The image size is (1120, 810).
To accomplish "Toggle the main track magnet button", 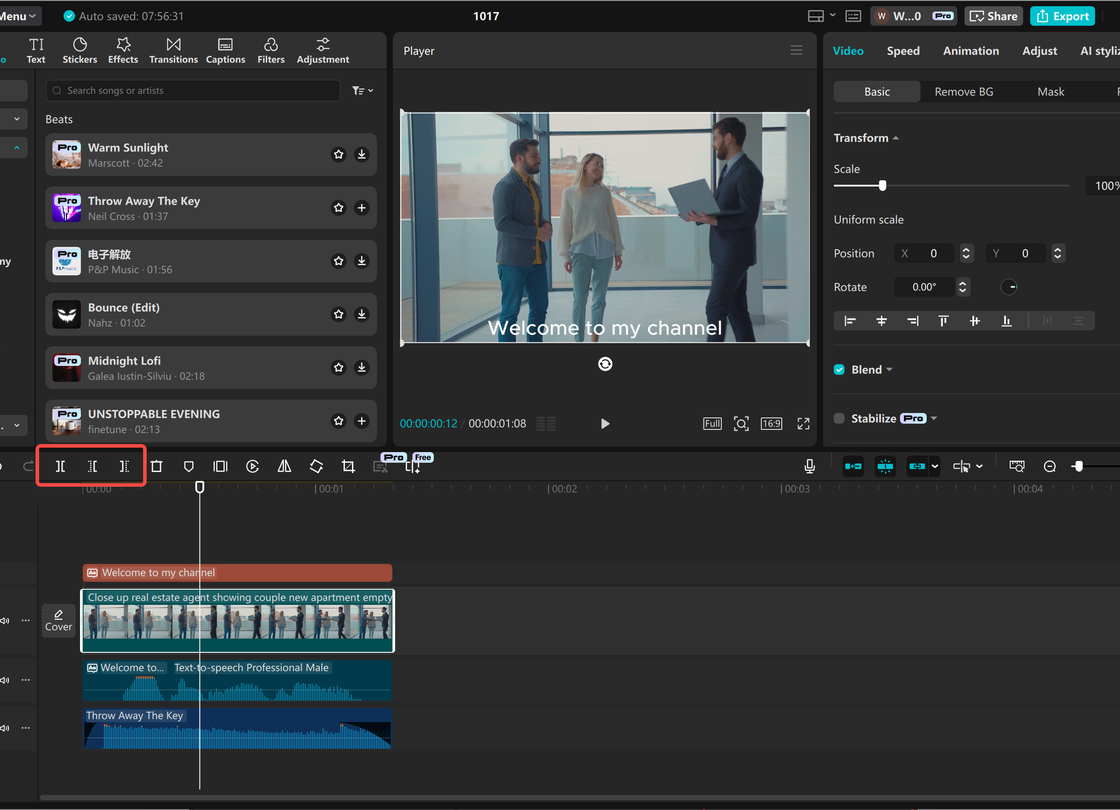I will point(853,466).
